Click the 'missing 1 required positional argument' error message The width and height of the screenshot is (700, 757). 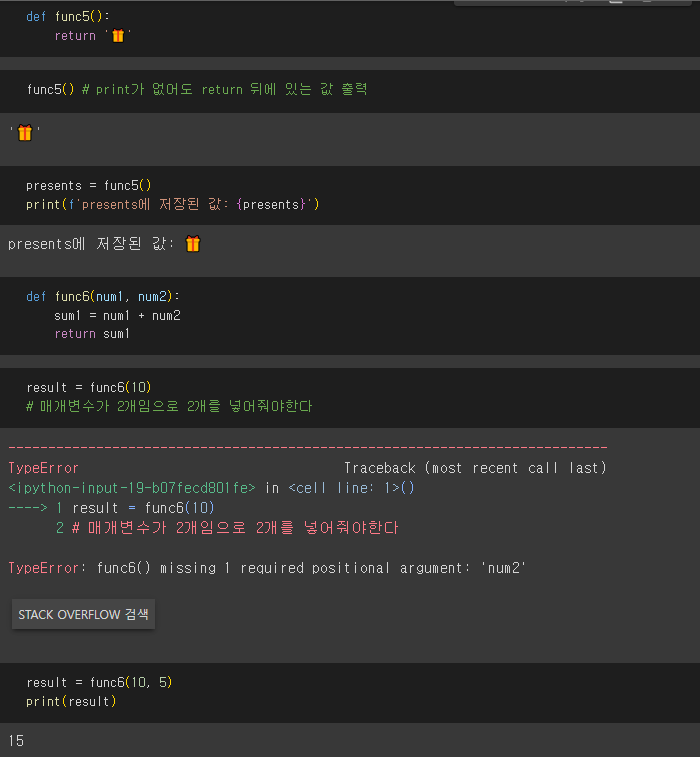[x=315, y=568]
